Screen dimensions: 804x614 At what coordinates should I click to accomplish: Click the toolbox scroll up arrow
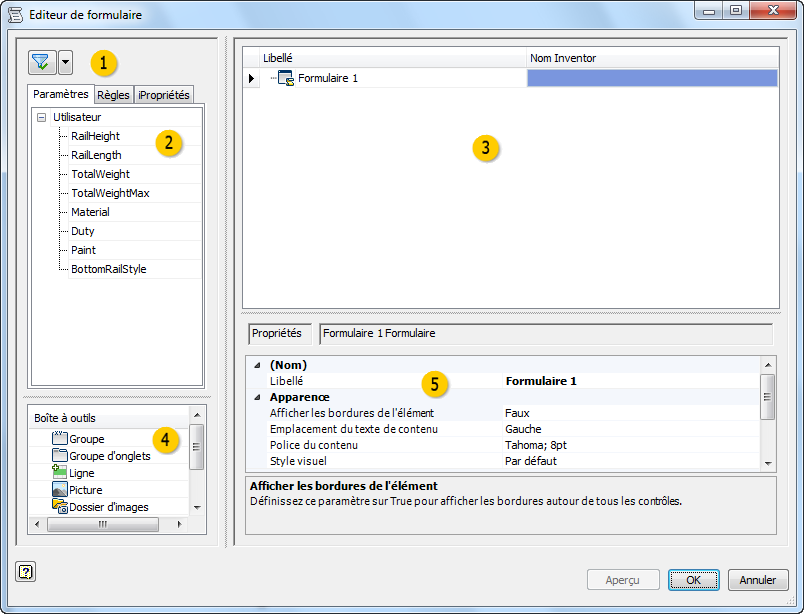197,414
